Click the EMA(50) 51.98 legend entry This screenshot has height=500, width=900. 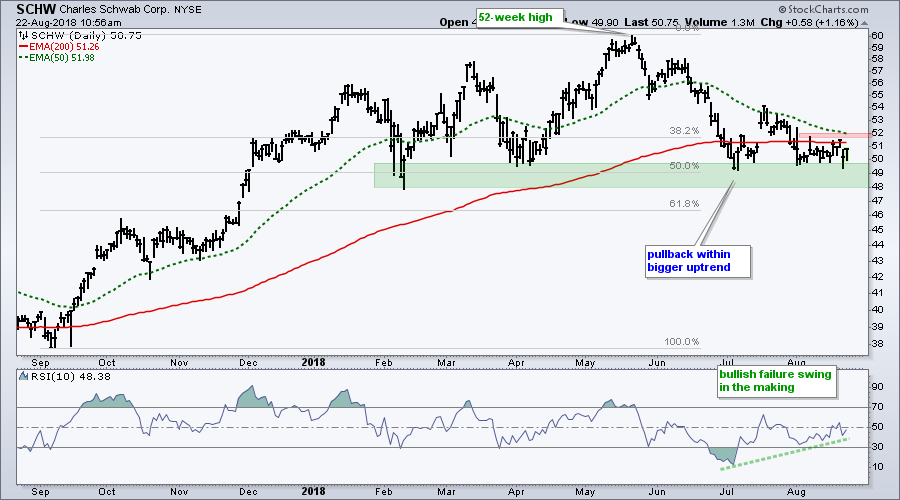pyautogui.click(x=62, y=57)
